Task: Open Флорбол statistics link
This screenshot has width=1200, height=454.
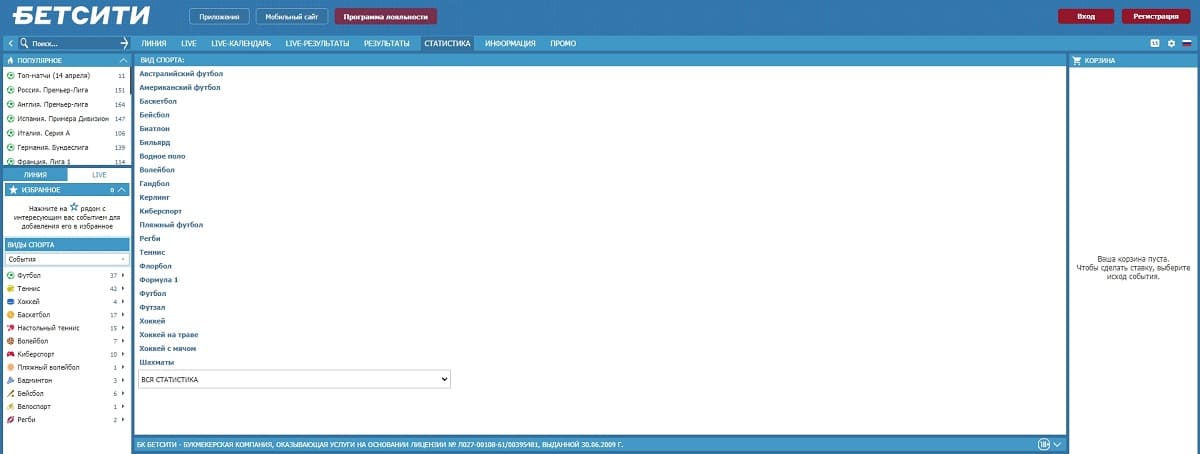Action: [156, 266]
